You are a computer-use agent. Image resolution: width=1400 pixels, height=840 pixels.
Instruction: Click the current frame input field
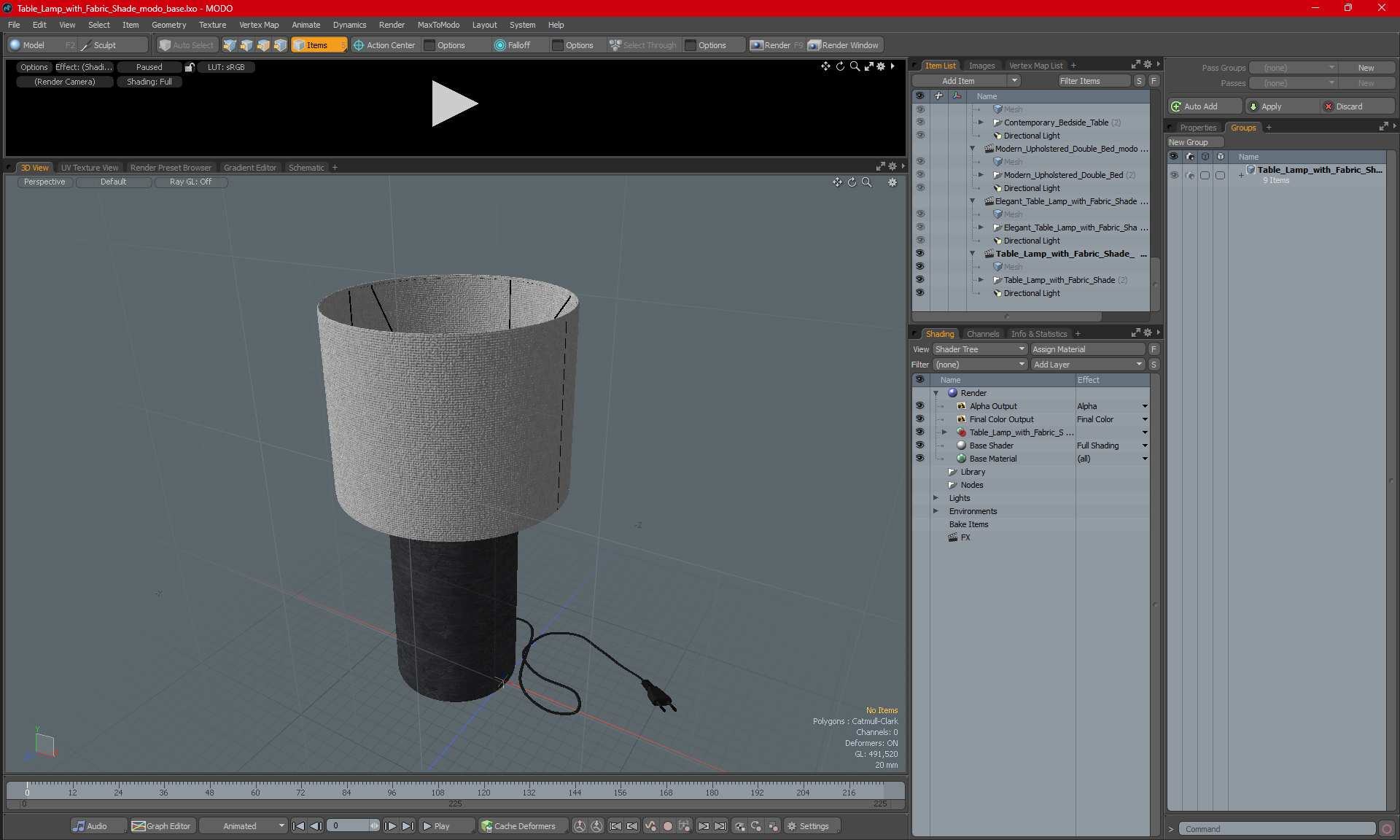pos(349,826)
